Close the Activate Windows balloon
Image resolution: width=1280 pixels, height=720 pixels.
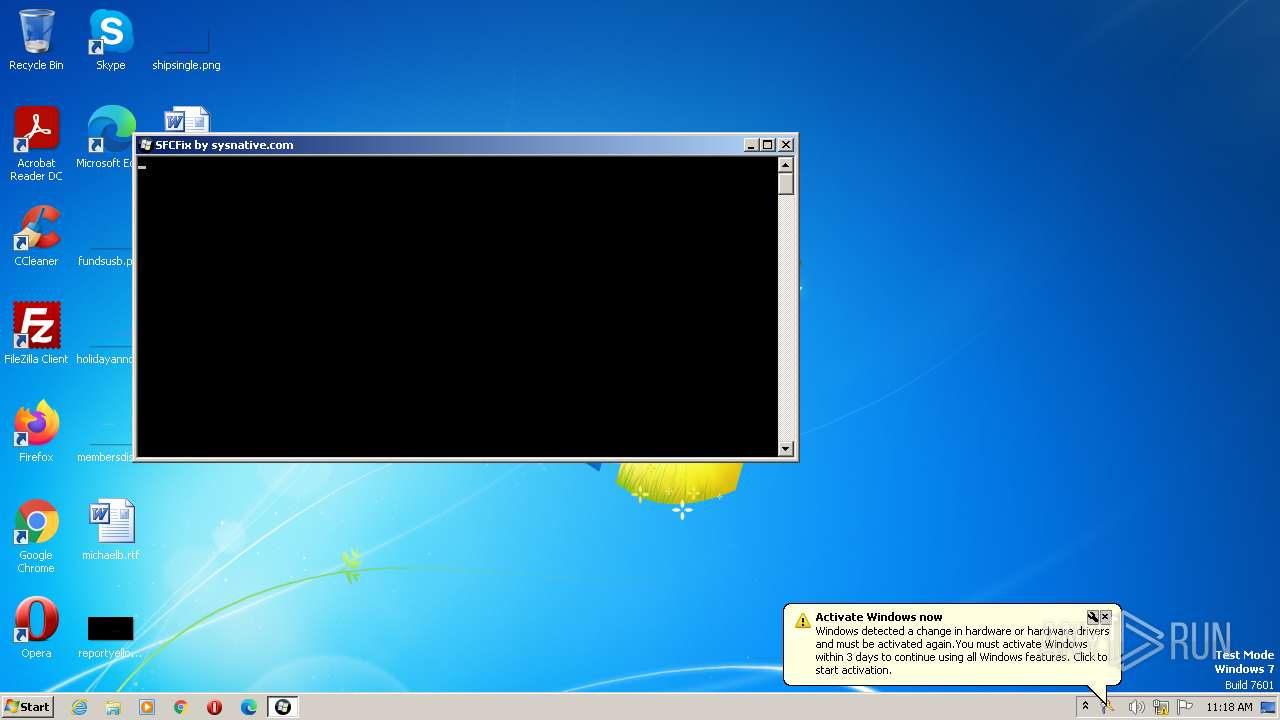(1105, 617)
